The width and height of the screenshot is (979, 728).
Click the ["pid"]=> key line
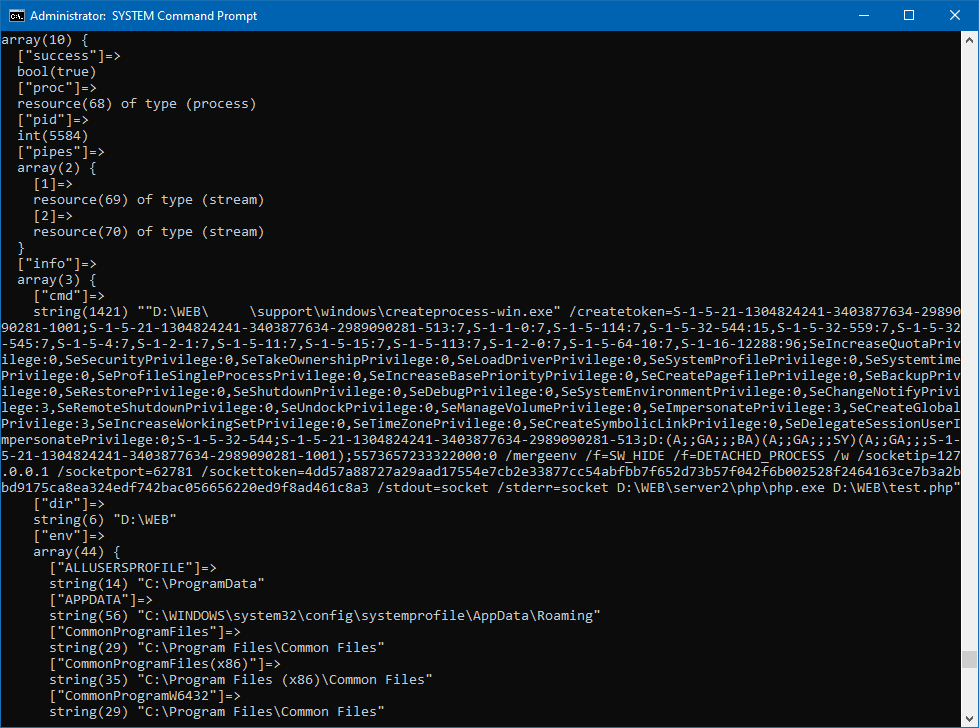click(53, 120)
